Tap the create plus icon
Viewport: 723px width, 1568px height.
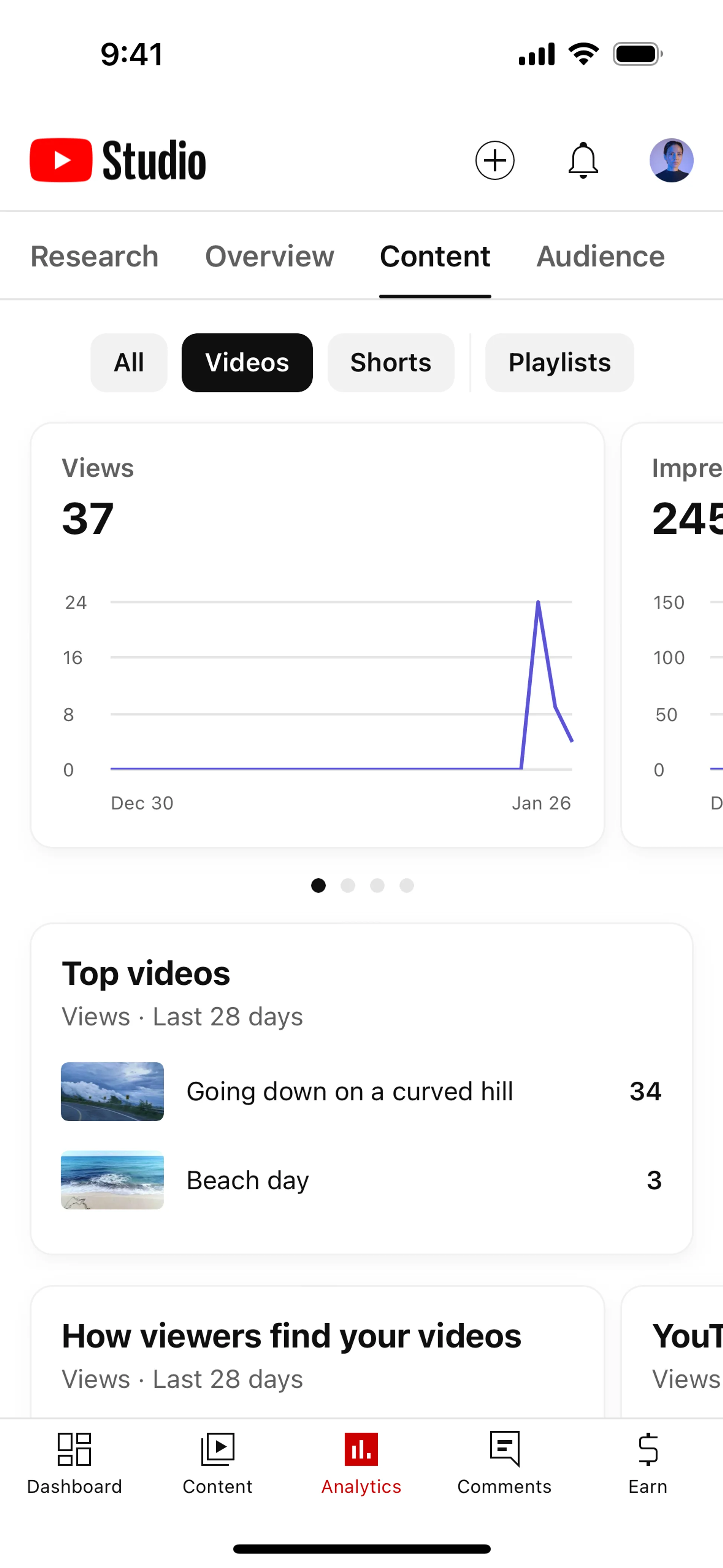494,161
